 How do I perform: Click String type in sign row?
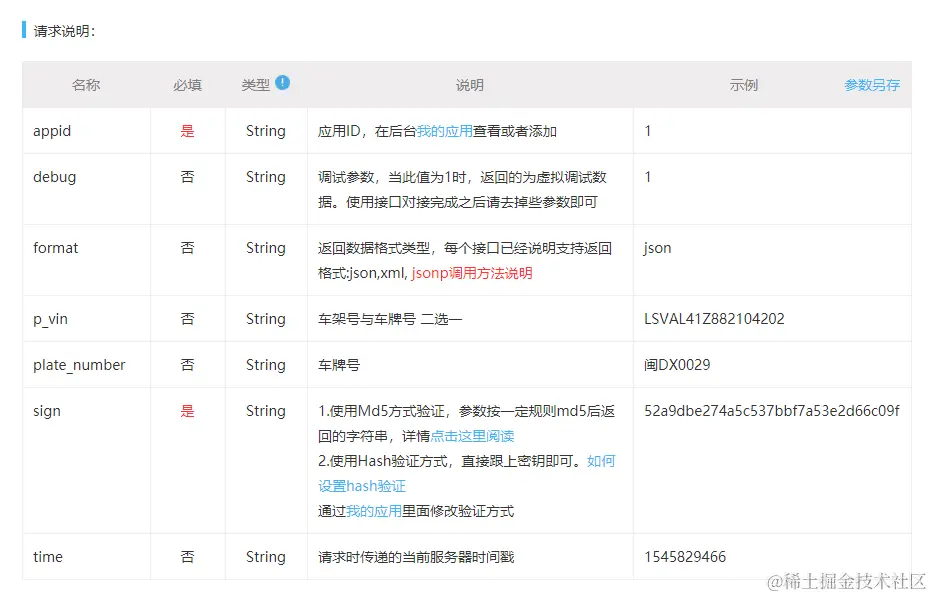(266, 411)
